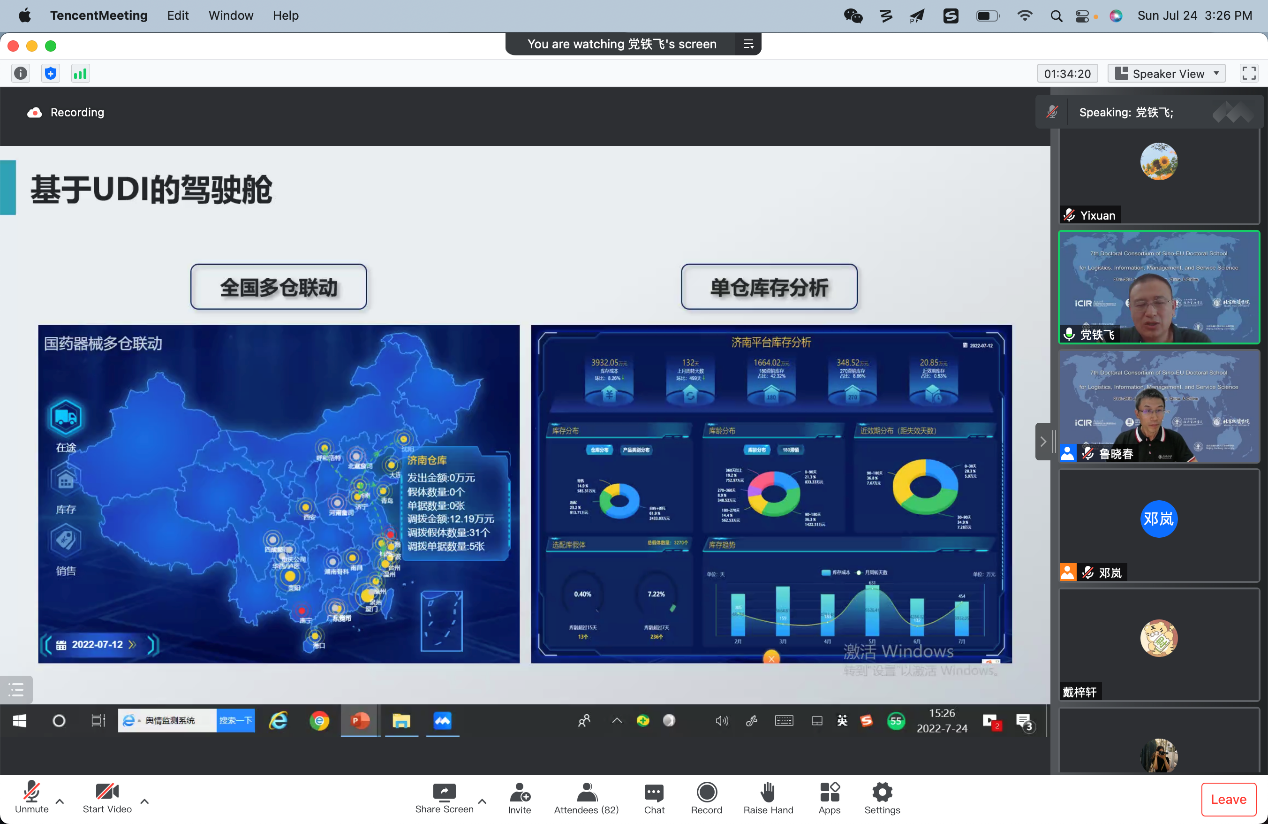Open the Speaker View layout dropdown
This screenshot has height=824, width=1268.
(x=1167, y=73)
